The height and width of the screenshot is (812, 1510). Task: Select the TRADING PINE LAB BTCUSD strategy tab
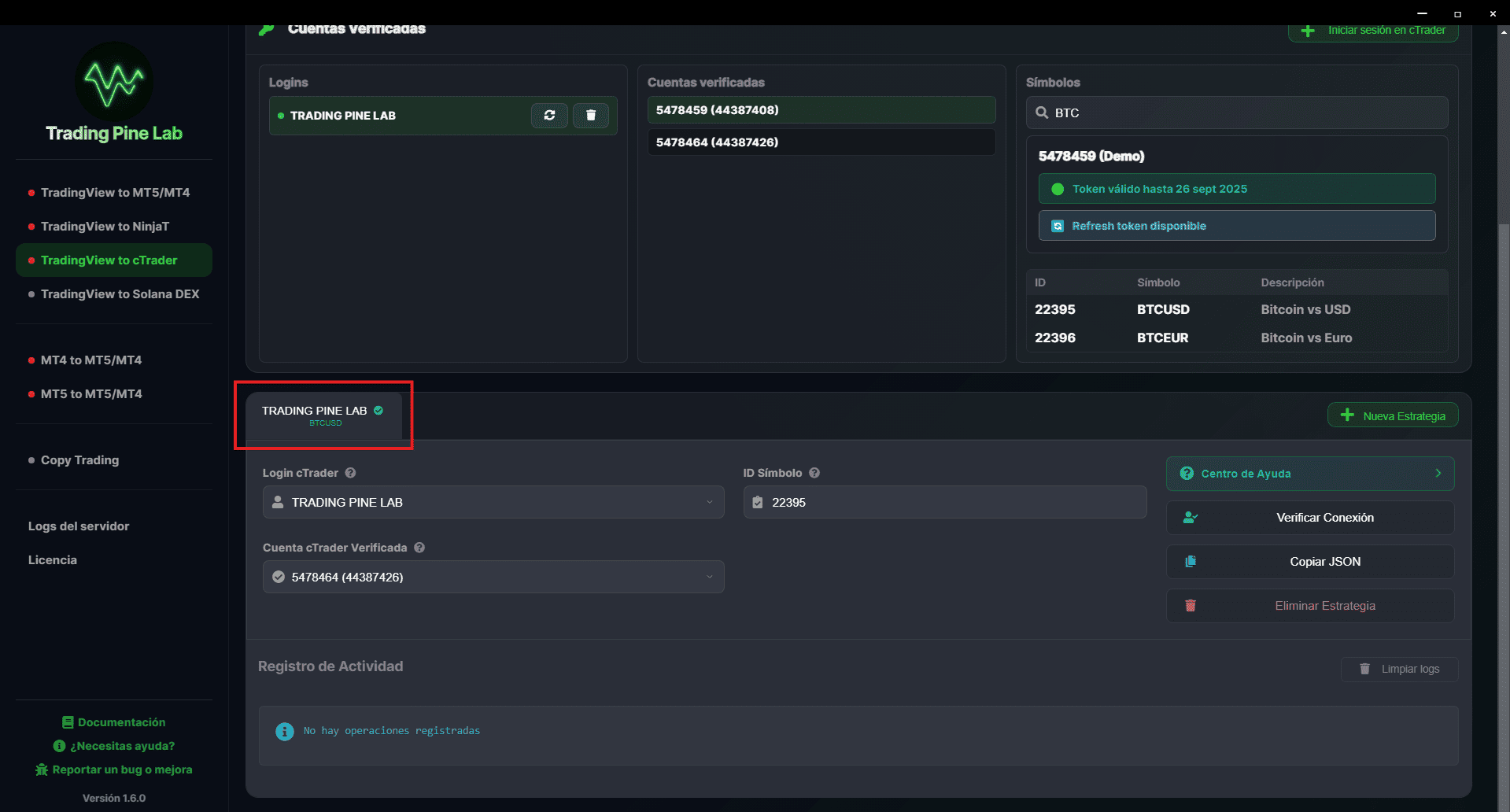coord(323,415)
